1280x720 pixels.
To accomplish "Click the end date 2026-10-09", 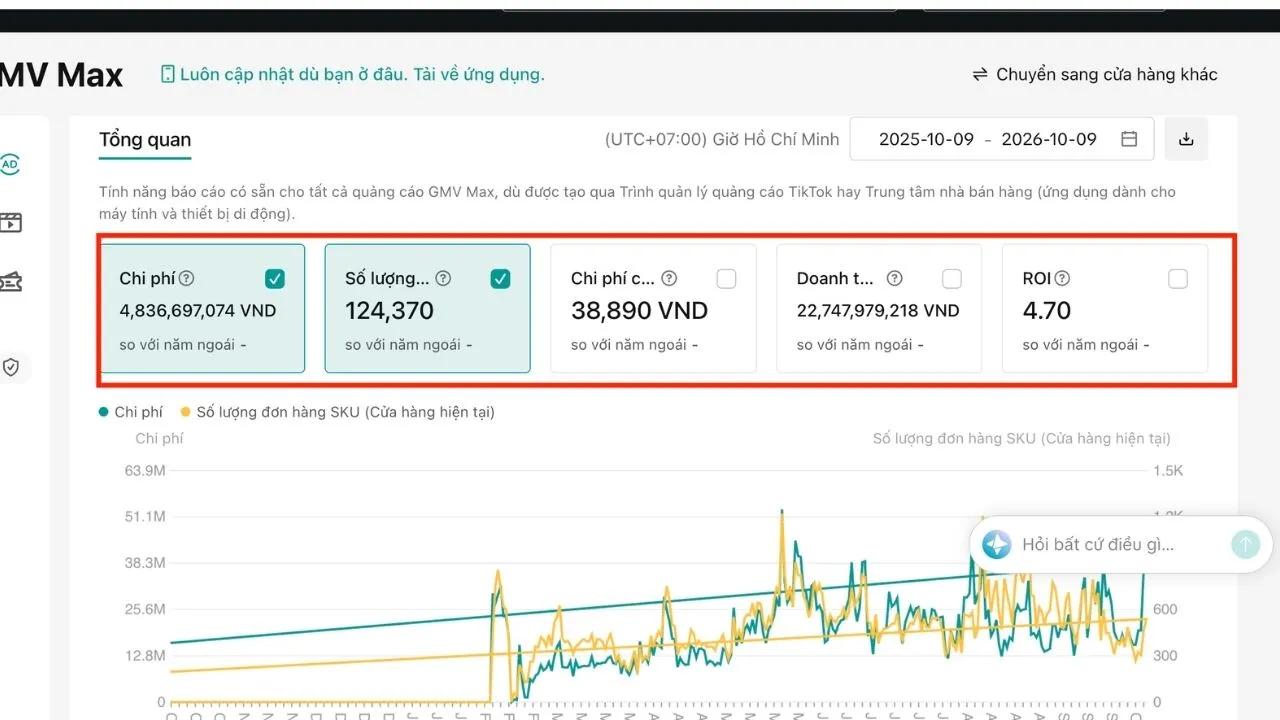I will [1049, 139].
